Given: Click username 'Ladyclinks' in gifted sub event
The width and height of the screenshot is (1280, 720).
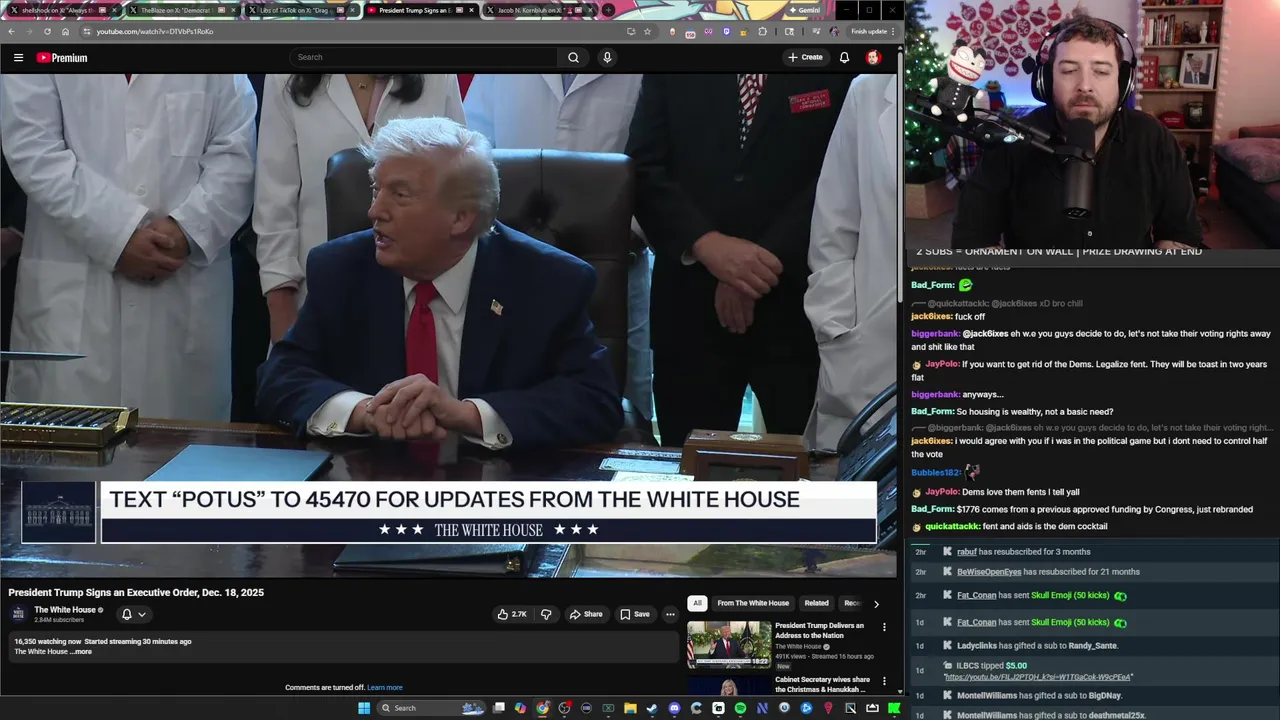Looking at the screenshot, I should pos(977,646).
